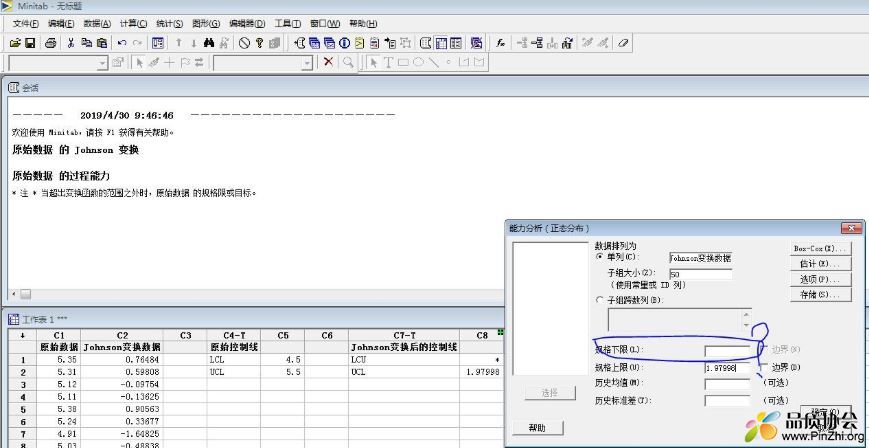Open the Session Folder icon
Viewport: 869px width, 448px height.
tap(300, 43)
